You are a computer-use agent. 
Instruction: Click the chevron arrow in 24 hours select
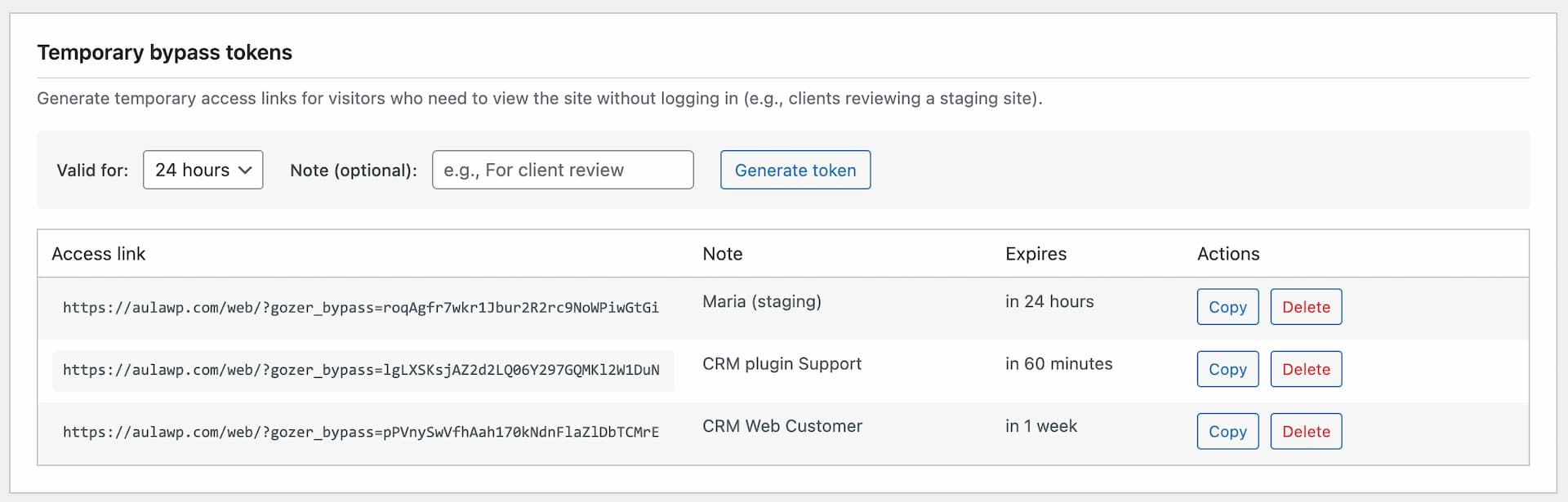(x=245, y=170)
